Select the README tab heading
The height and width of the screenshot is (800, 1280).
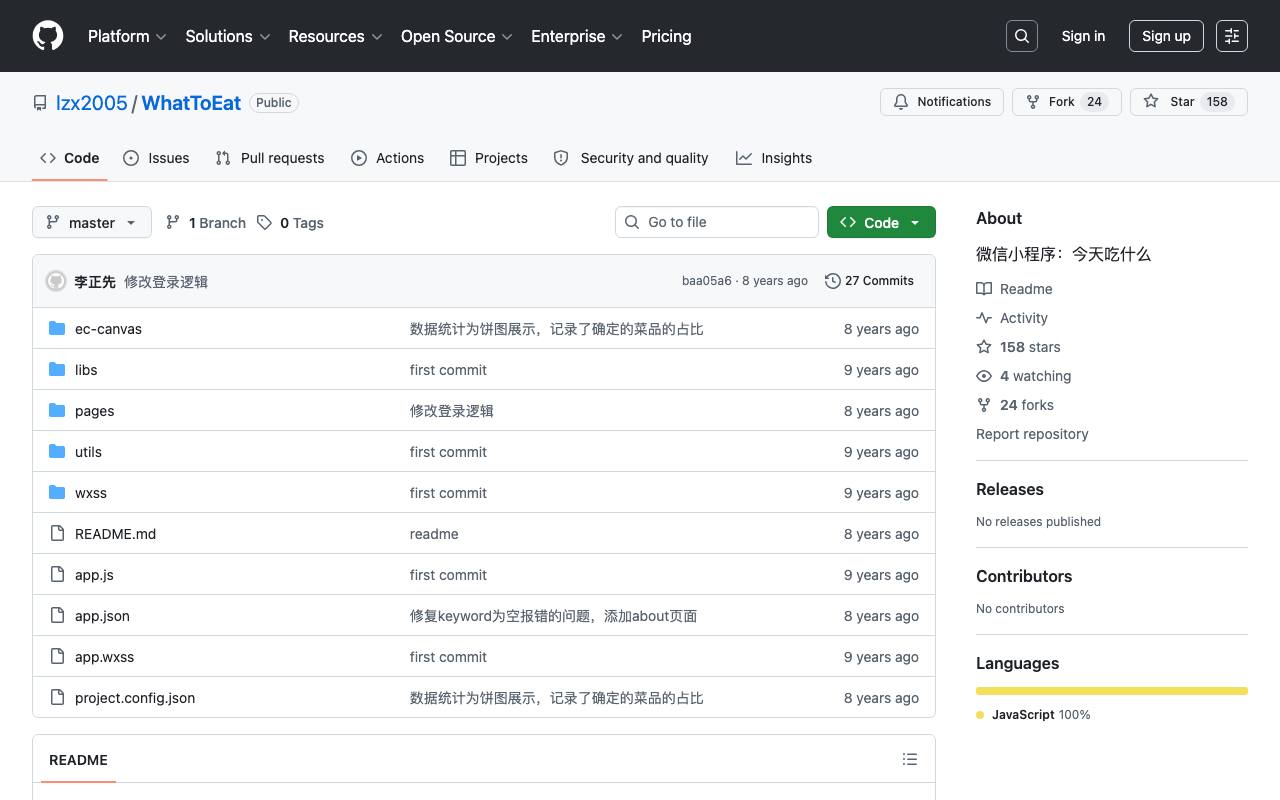(78, 760)
